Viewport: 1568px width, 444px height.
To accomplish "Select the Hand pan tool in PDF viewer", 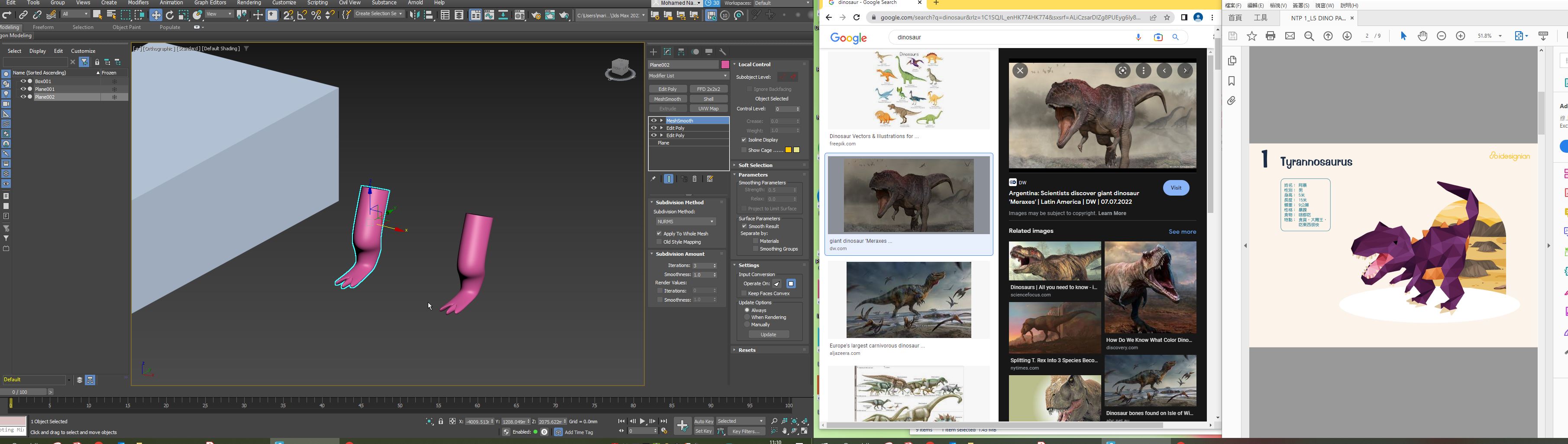I will coord(1423,36).
